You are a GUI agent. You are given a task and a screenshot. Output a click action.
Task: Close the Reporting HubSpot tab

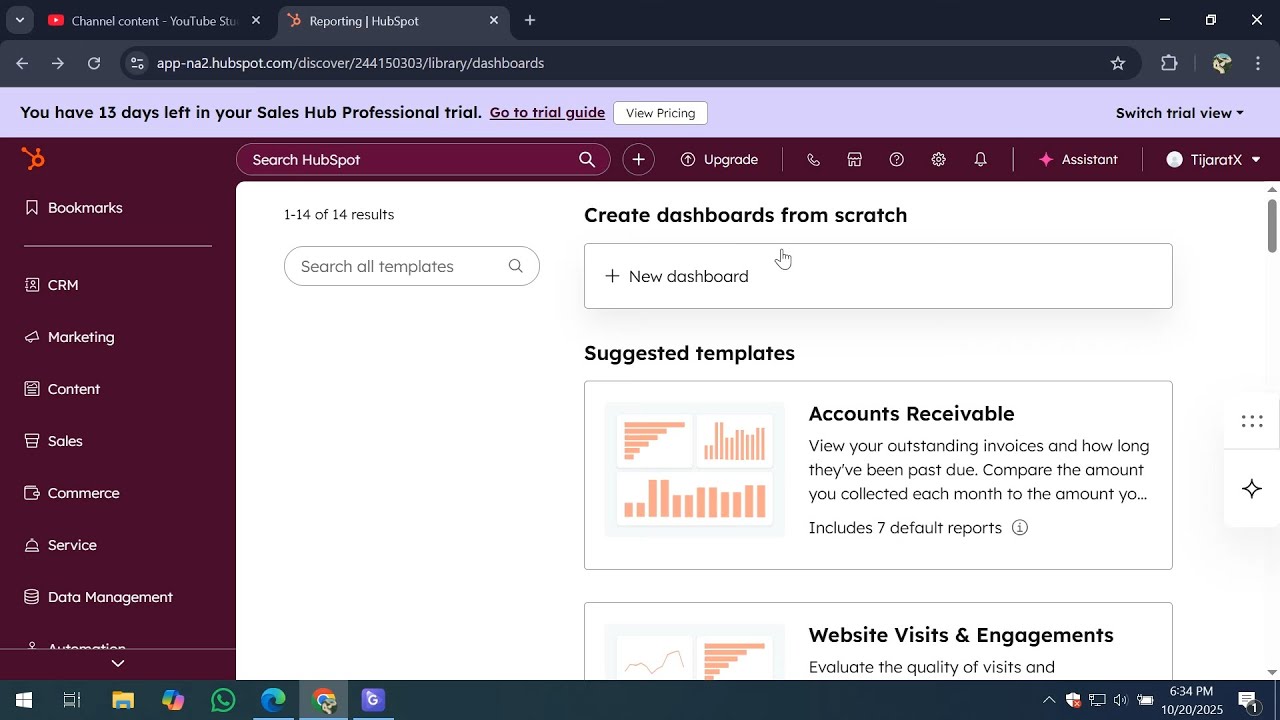(494, 20)
